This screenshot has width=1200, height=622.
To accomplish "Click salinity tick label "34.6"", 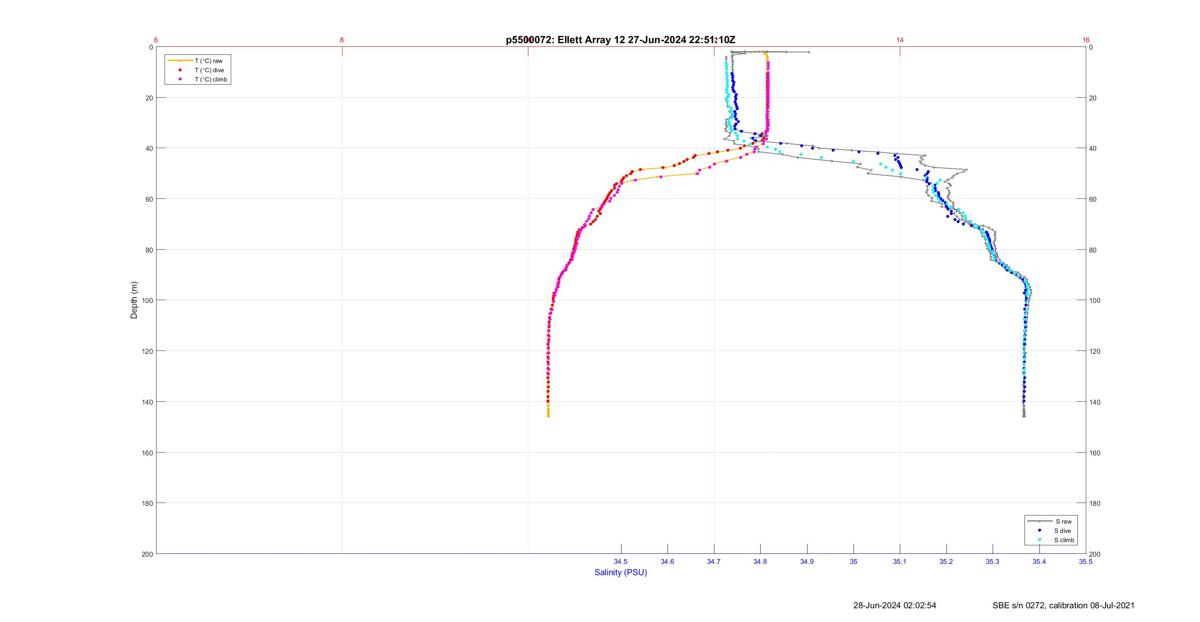I will pyautogui.click(x=667, y=562).
